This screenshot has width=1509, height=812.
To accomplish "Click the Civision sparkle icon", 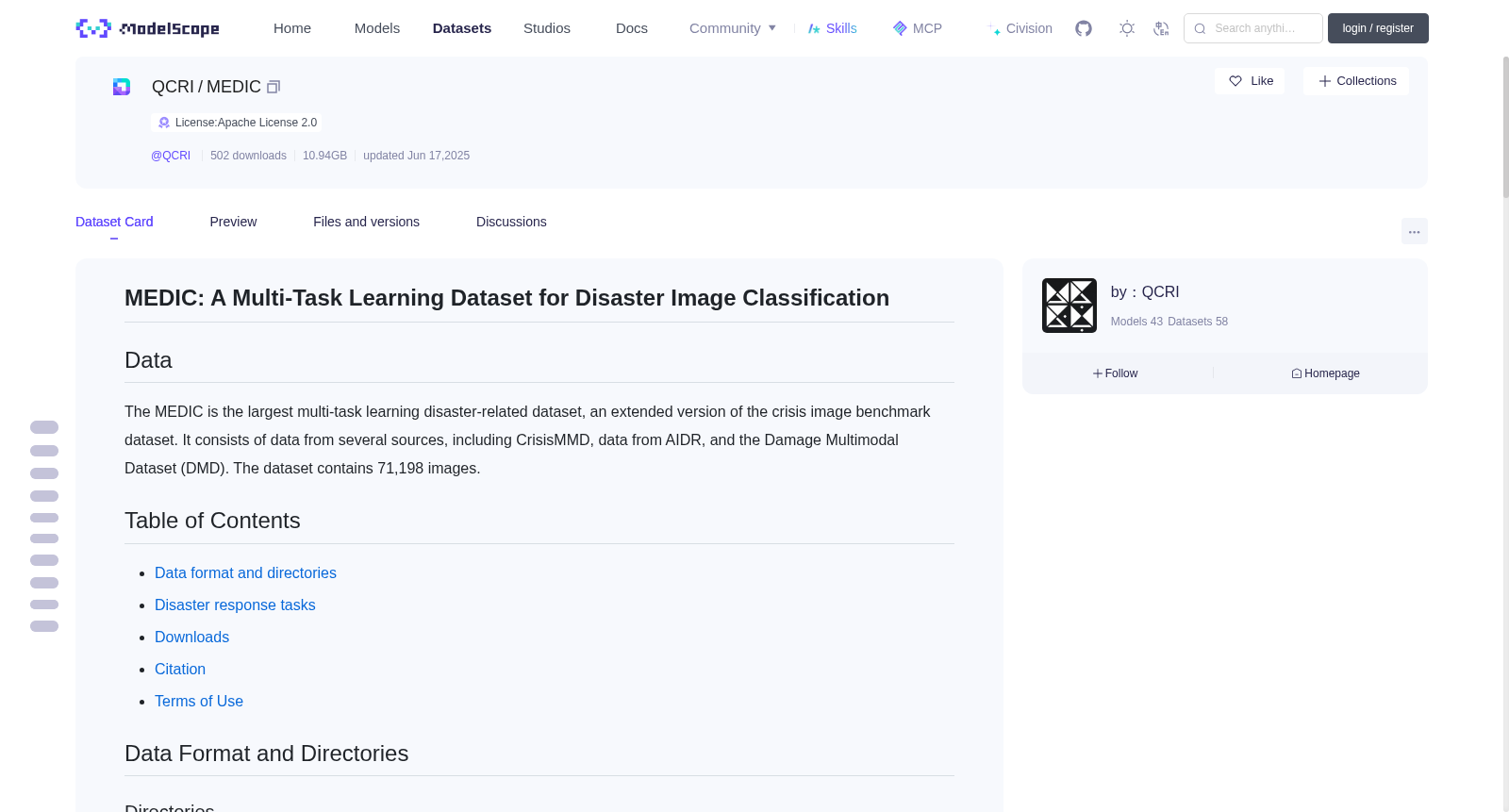I will (994, 29).
